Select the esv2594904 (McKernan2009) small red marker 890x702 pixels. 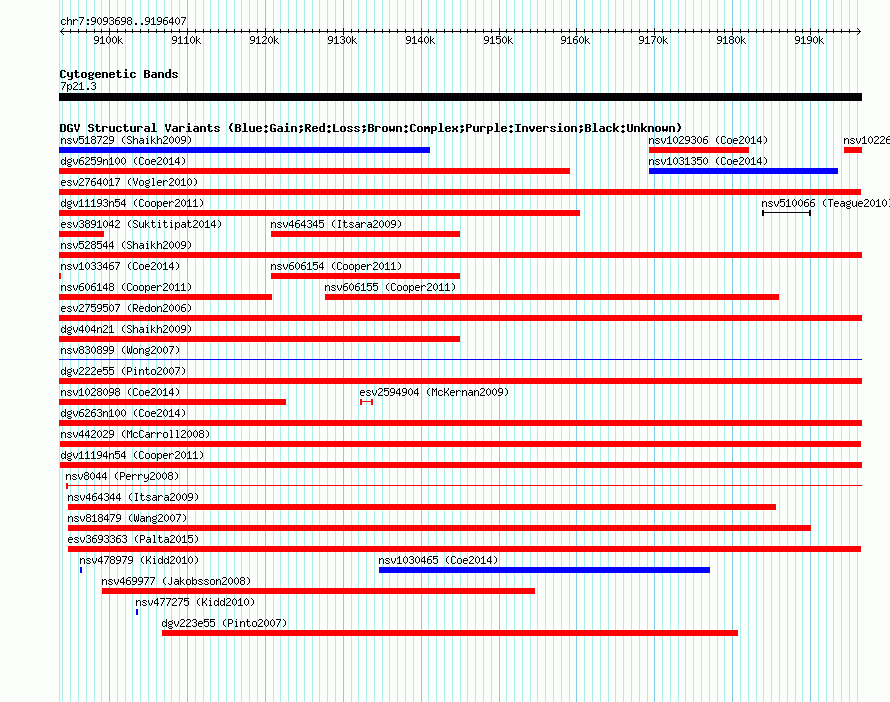366,402
